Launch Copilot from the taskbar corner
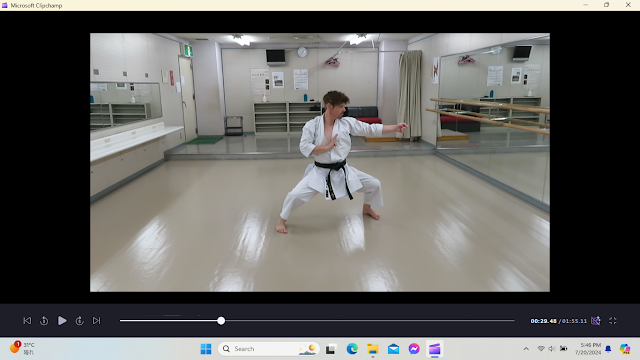The image size is (640, 360). (x=625, y=349)
